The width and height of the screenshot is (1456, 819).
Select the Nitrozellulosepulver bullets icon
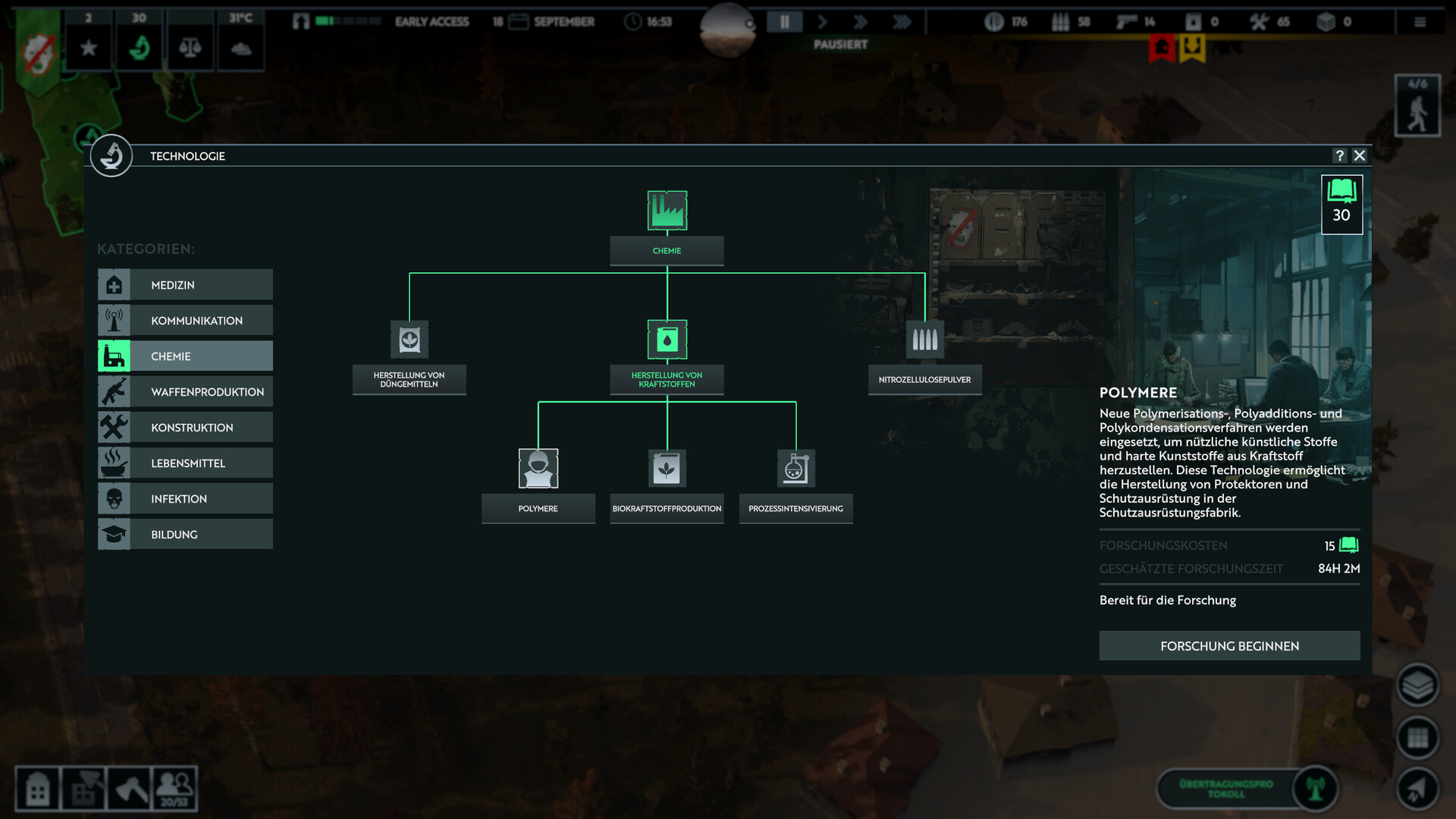point(924,340)
